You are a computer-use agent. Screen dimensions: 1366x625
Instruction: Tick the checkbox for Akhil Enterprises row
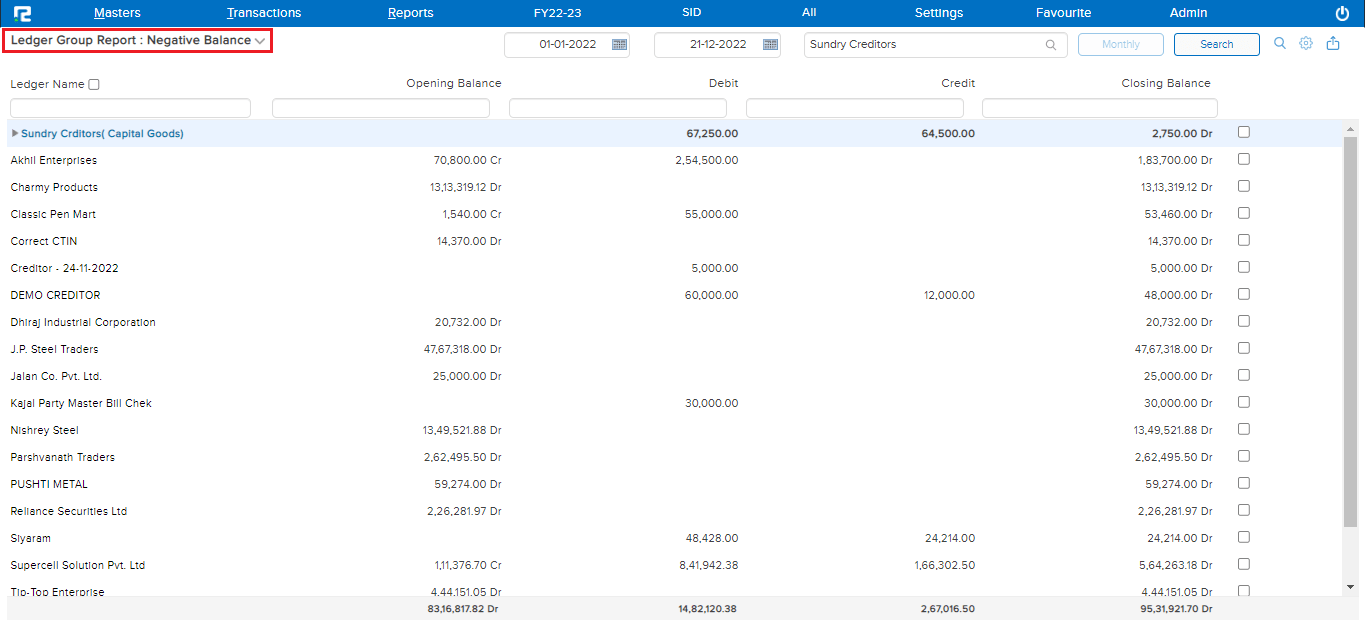(1244, 159)
